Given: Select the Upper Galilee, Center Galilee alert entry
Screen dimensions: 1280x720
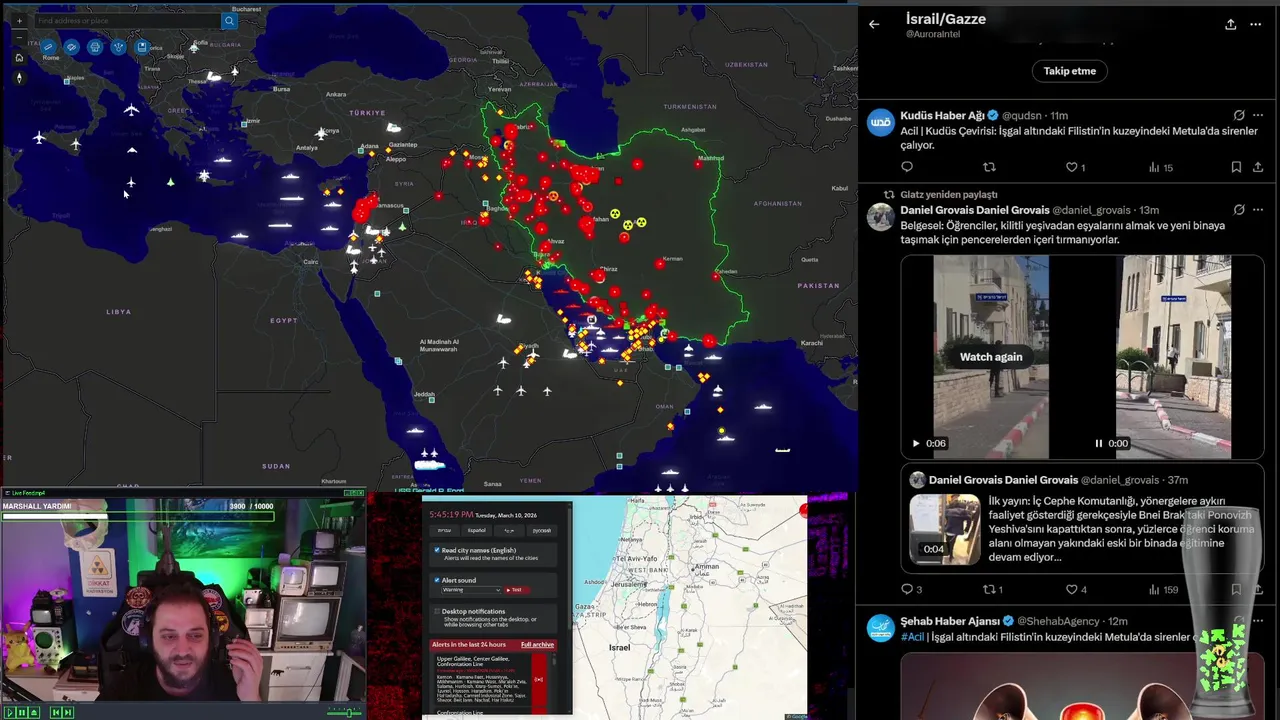Looking at the screenshot, I should [x=490, y=679].
